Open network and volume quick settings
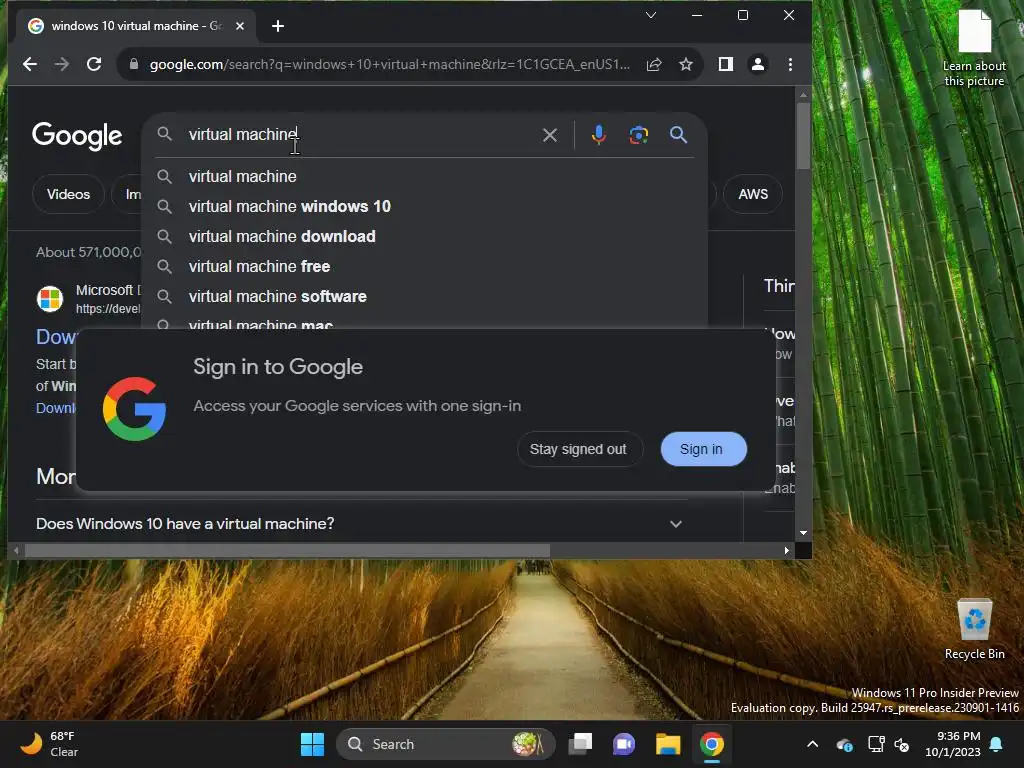 pyautogui.click(x=889, y=744)
